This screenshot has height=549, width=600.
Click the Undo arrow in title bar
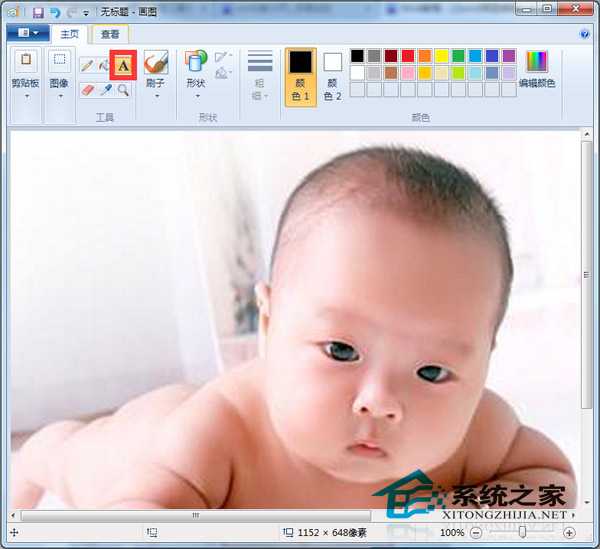pyautogui.click(x=55, y=13)
